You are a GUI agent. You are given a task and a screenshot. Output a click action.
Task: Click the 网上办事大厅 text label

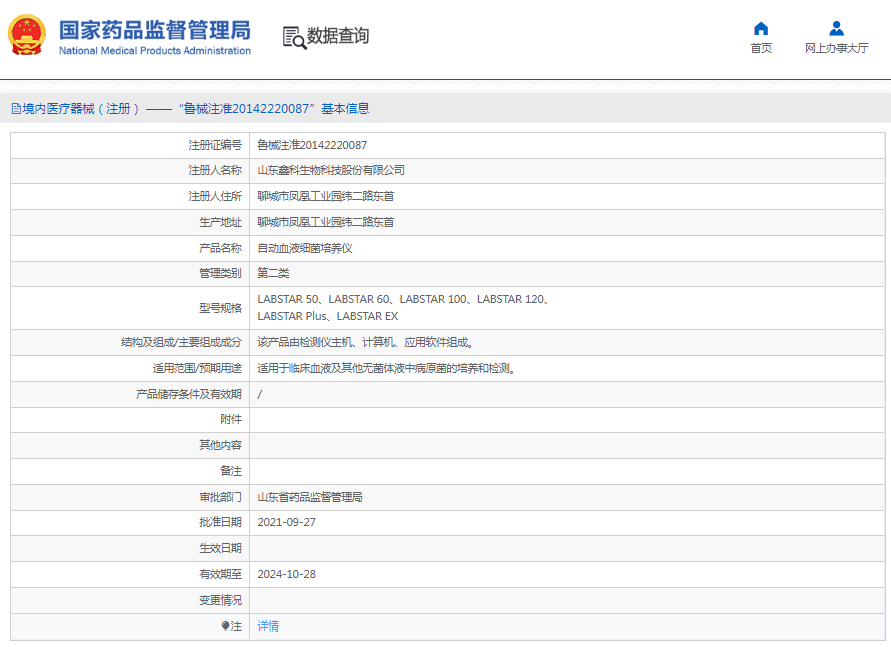[836, 48]
